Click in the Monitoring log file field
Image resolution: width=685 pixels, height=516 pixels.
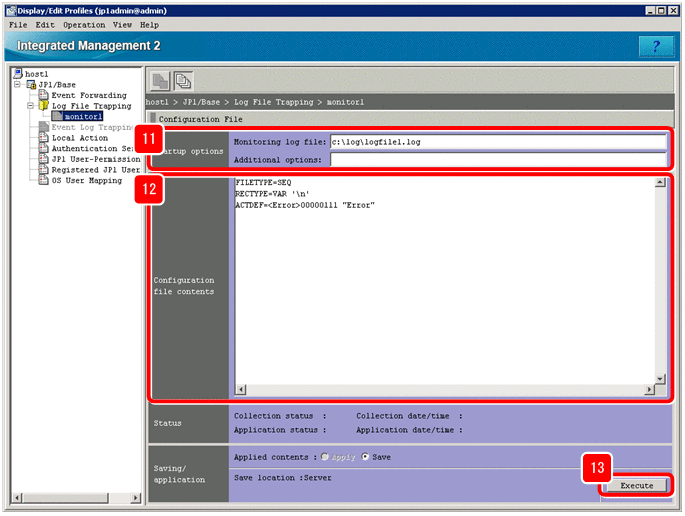click(x=498, y=142)
